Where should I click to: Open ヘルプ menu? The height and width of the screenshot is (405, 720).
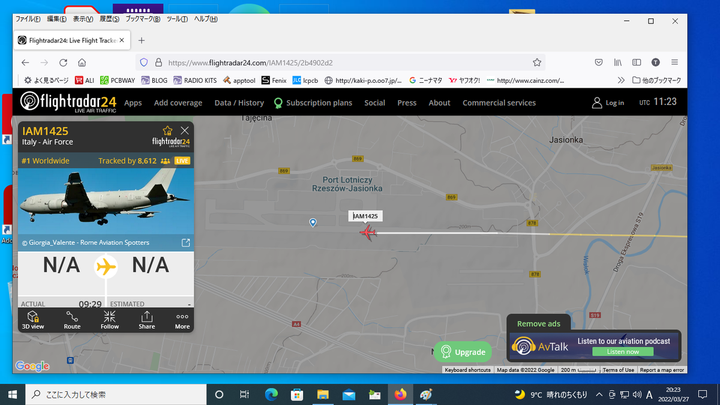coord(206,19)
